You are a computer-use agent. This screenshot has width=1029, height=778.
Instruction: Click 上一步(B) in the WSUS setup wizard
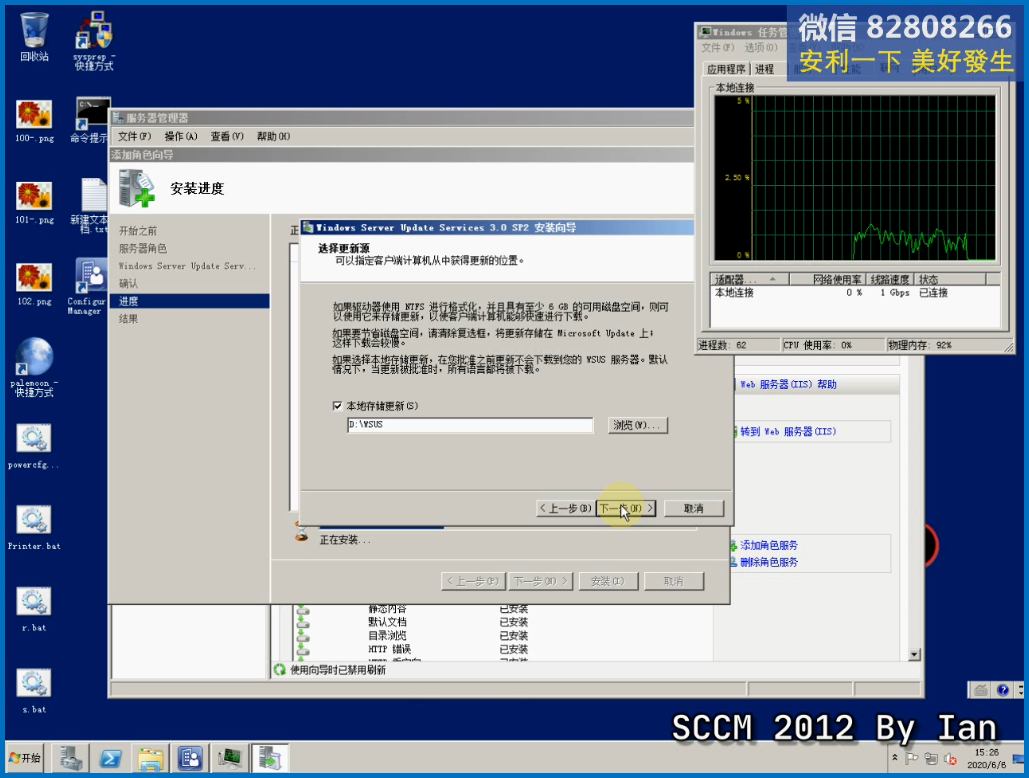[565, 508]
